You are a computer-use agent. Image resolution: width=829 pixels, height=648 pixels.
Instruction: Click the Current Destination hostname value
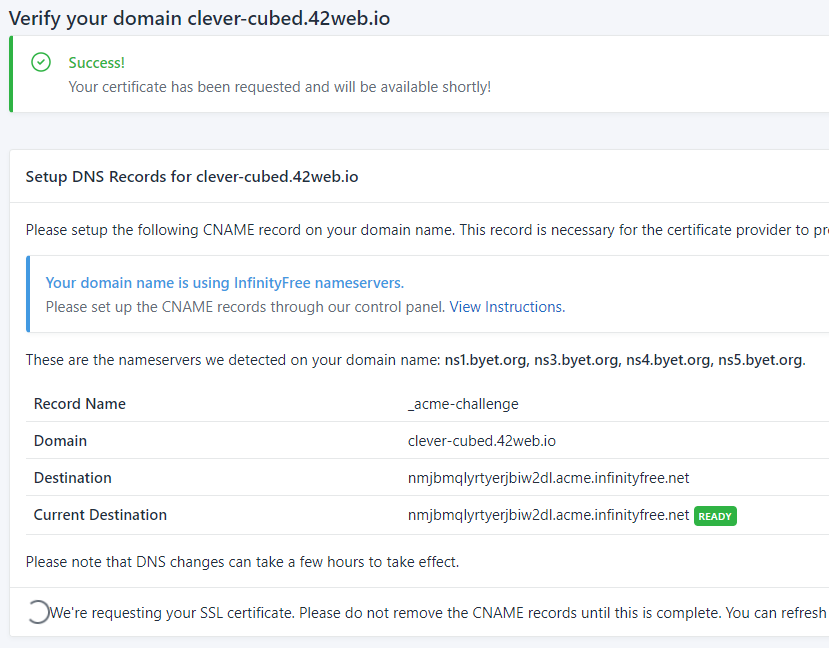click(548, 515)
